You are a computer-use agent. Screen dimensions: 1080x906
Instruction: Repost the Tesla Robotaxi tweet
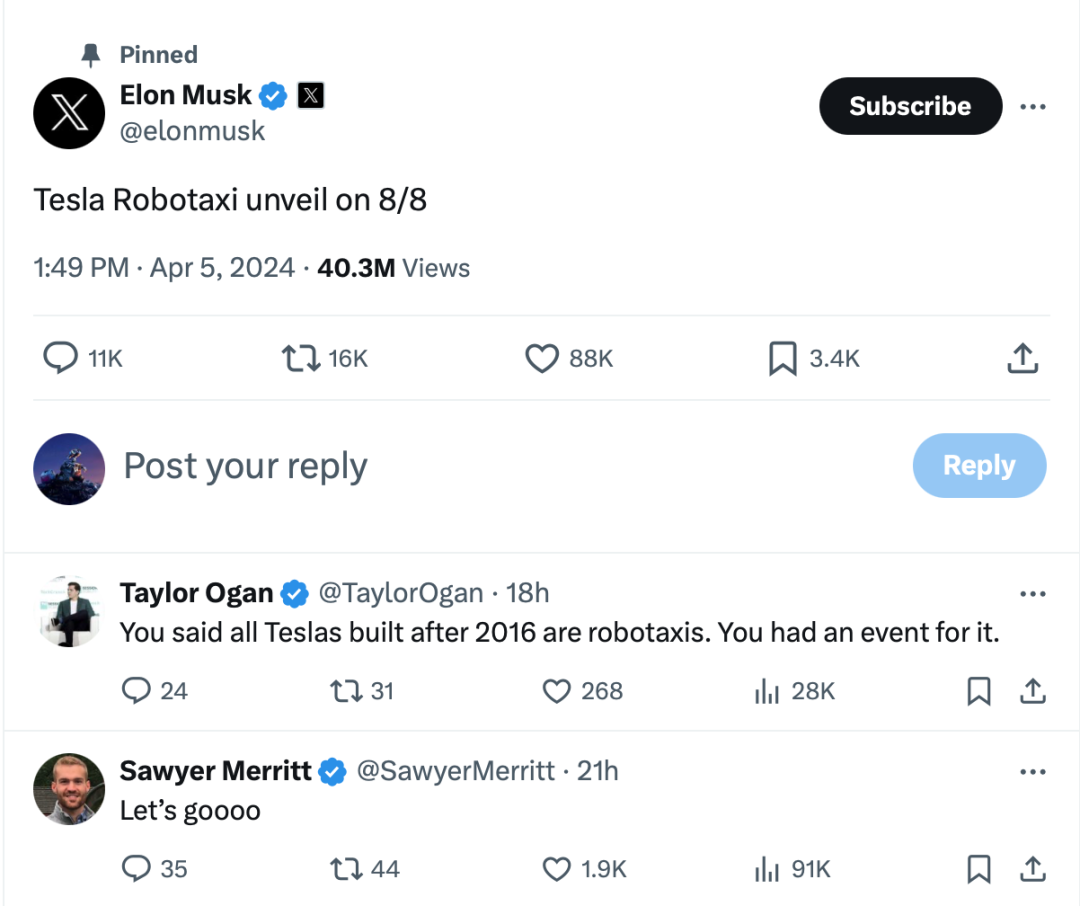click(x=301, y=359)
